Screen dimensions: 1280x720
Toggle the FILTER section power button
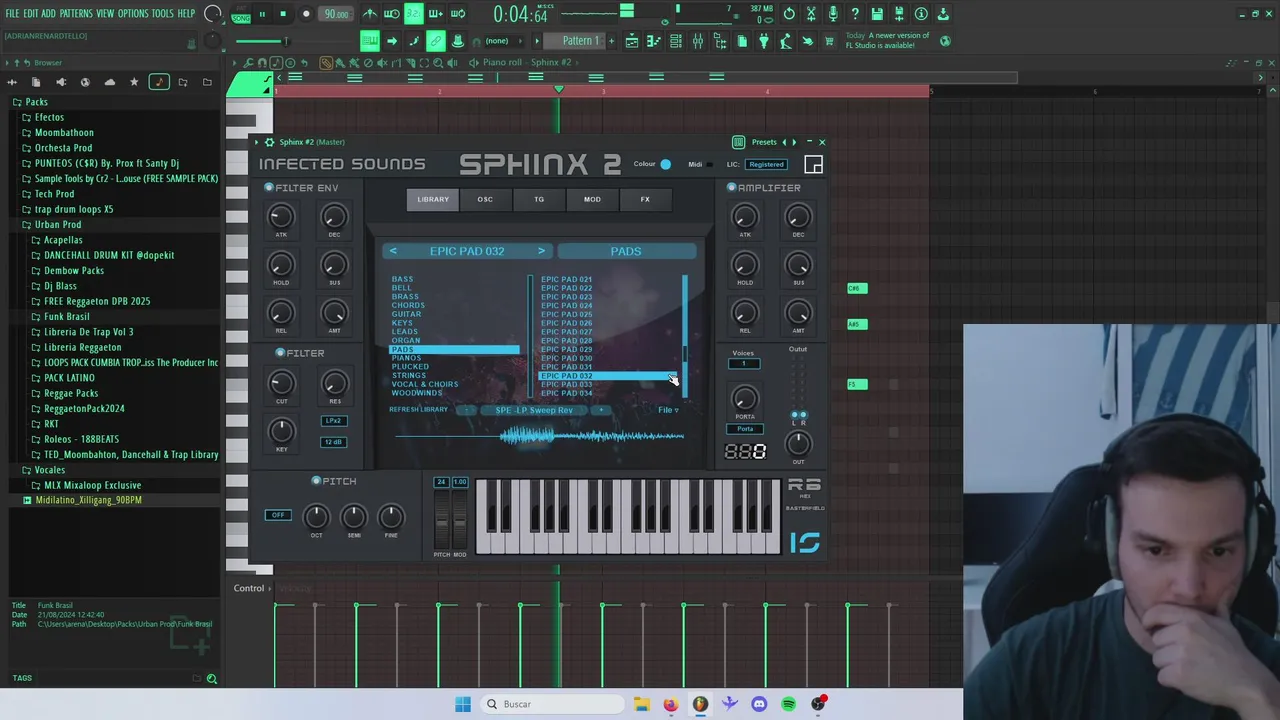(x=281, y=353)
